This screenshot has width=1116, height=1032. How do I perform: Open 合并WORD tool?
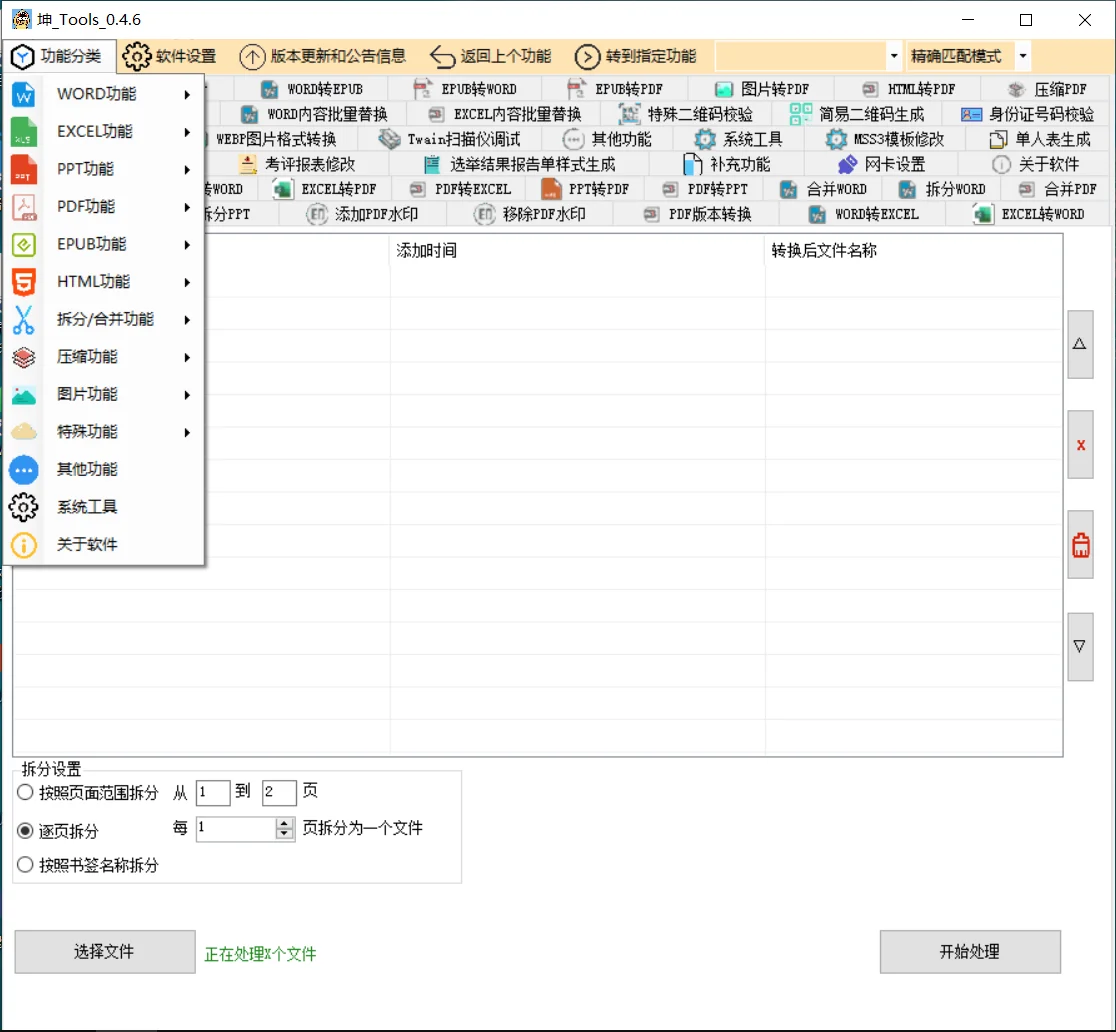[823, 189]
